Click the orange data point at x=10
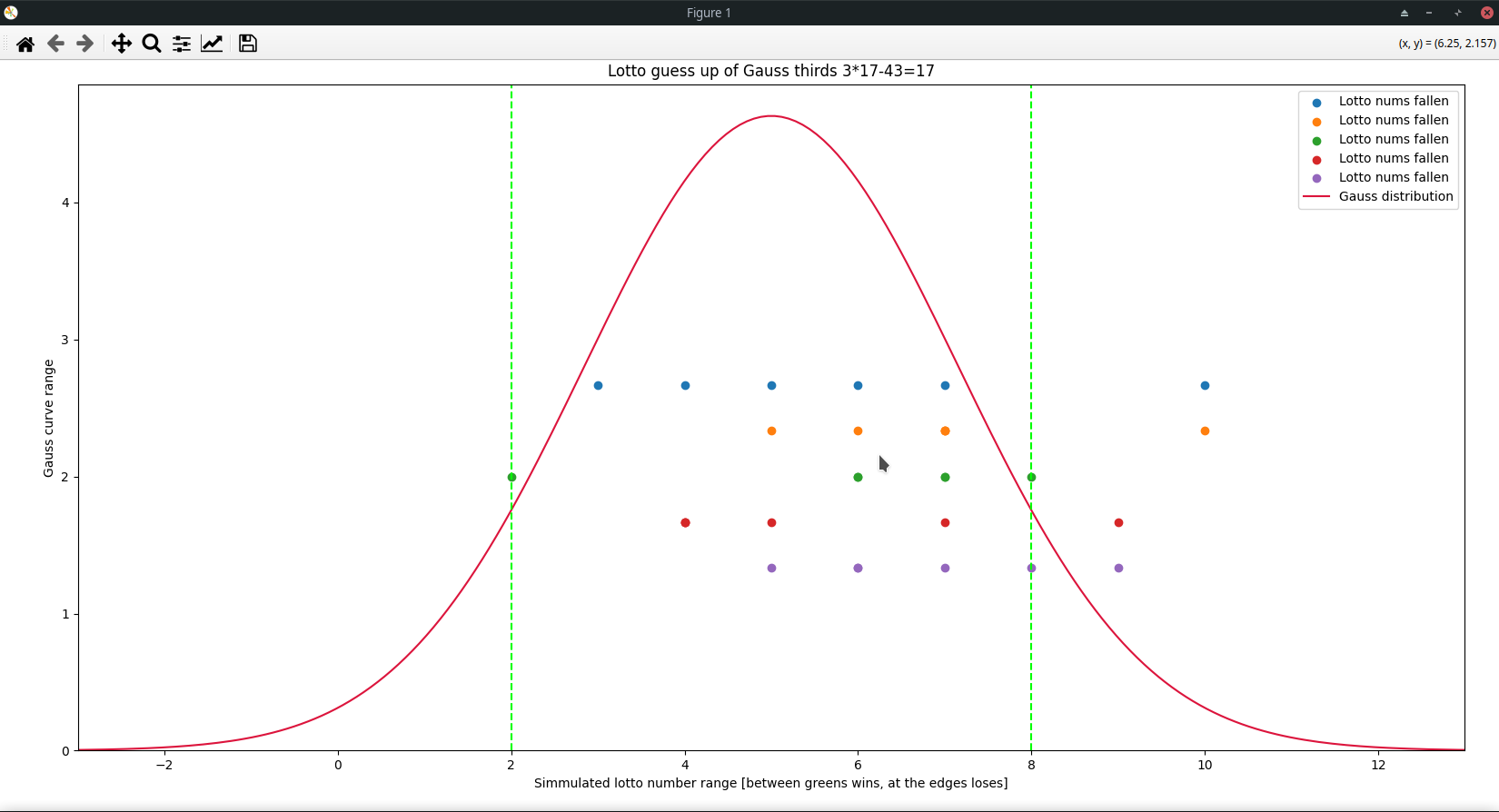The image size is (1499, 812). 1205,431
